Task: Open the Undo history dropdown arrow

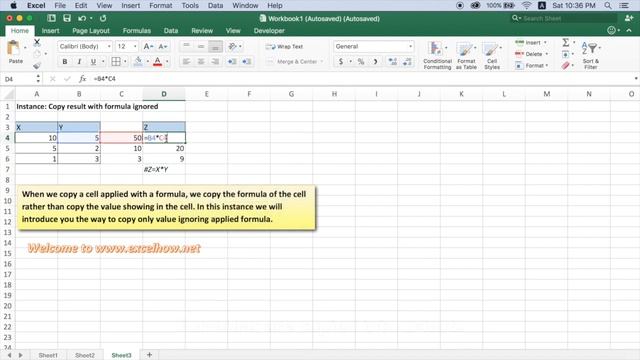Action: [x=91, y=18]
